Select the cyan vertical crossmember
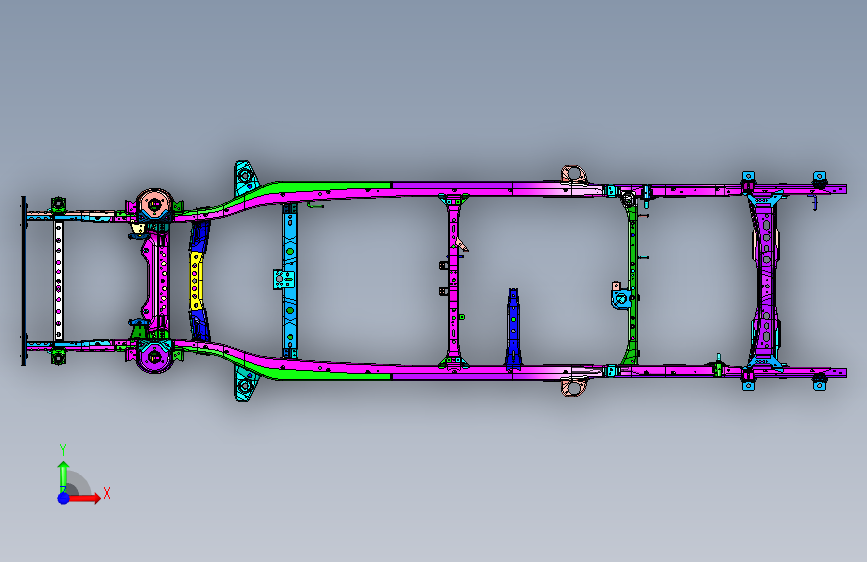Image resolution: width=867 pixels, height=562 pixels. (290, 280)
